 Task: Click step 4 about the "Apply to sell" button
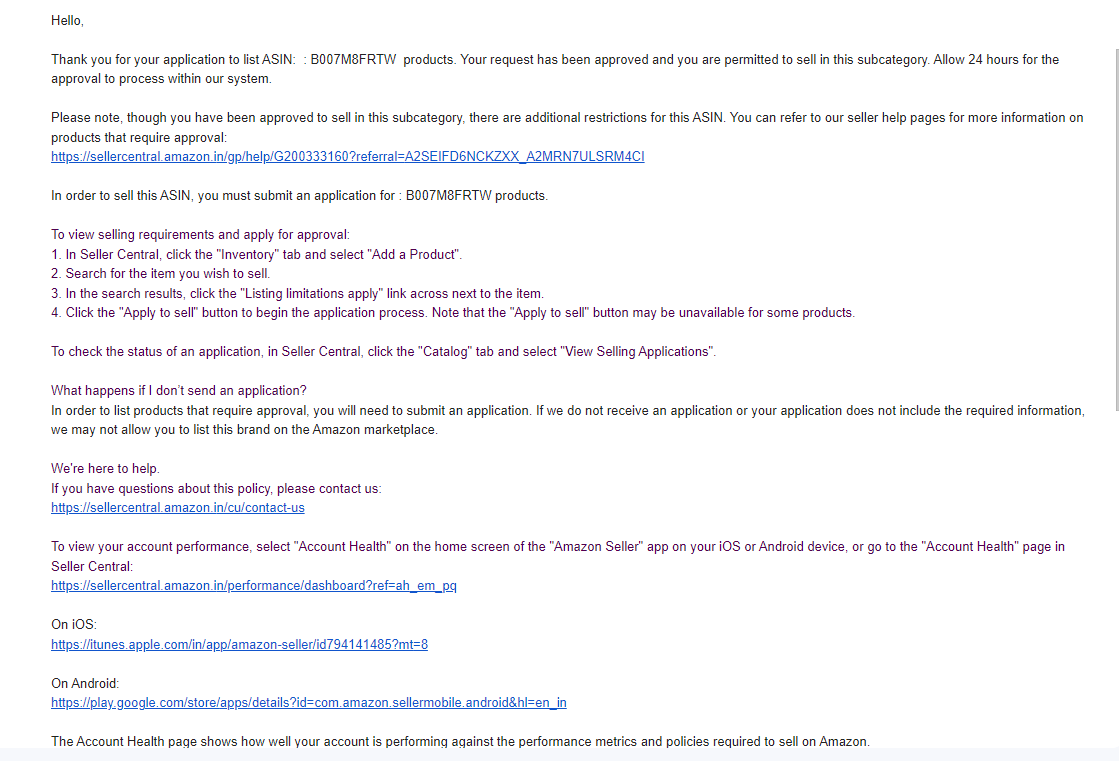point(452,313)
